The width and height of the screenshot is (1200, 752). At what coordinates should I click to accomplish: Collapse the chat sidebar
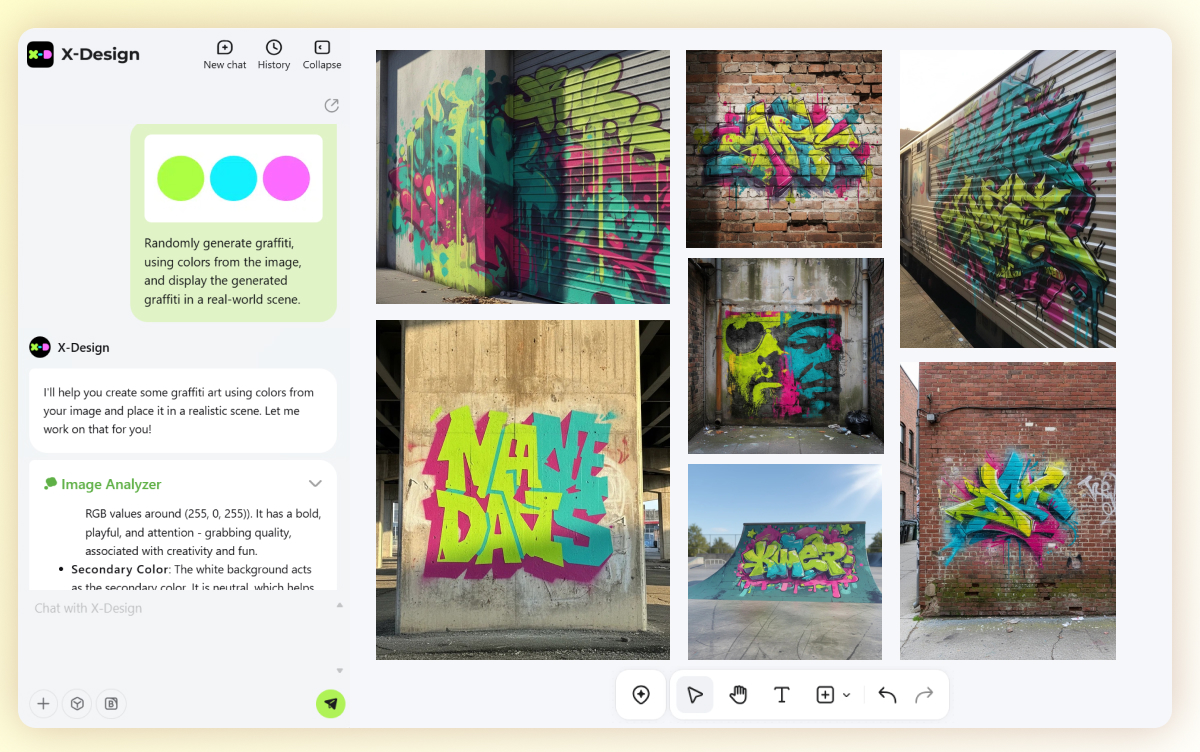point(322,54)
